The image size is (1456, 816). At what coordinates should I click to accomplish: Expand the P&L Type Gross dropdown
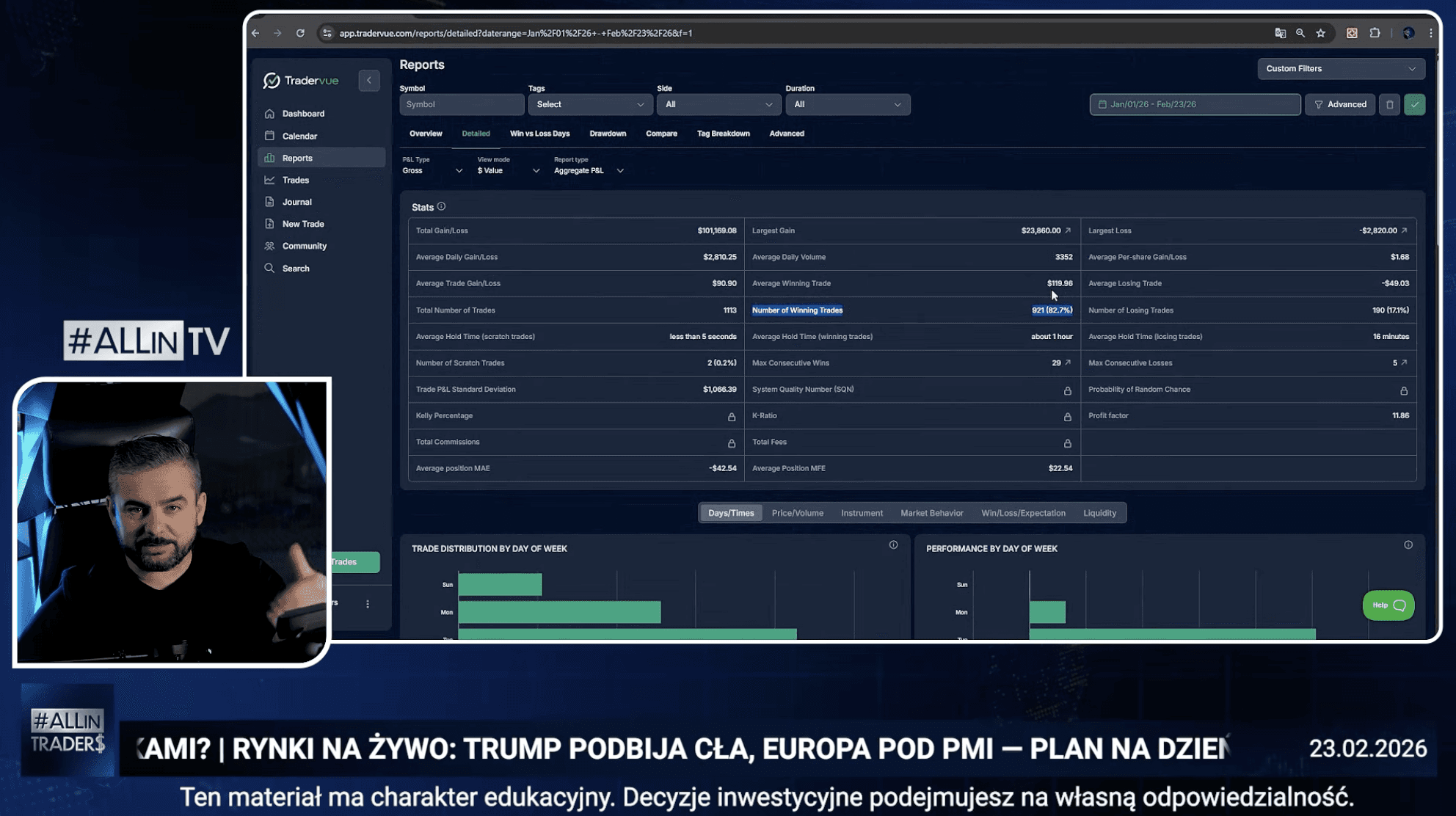point(432,171)
